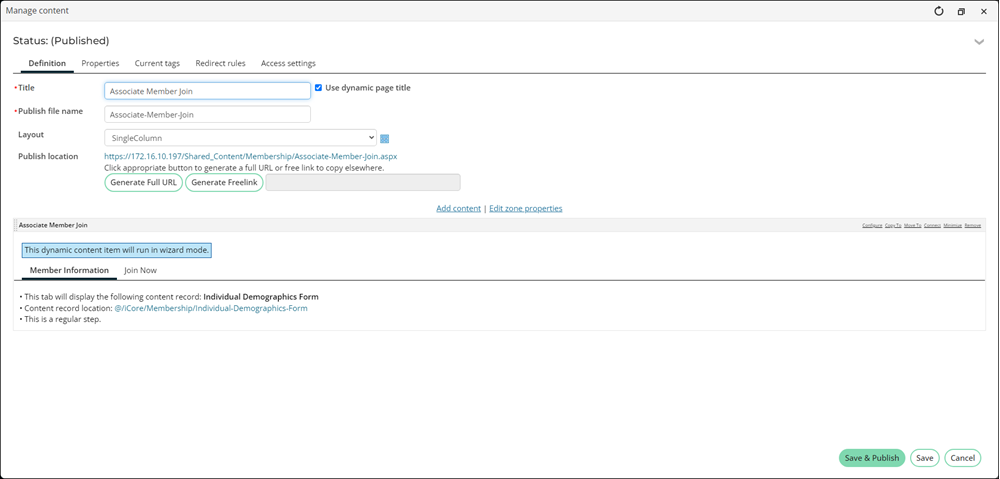1000x479 pixels.
Task: Click the Add content link
Action: pos(459,209)
